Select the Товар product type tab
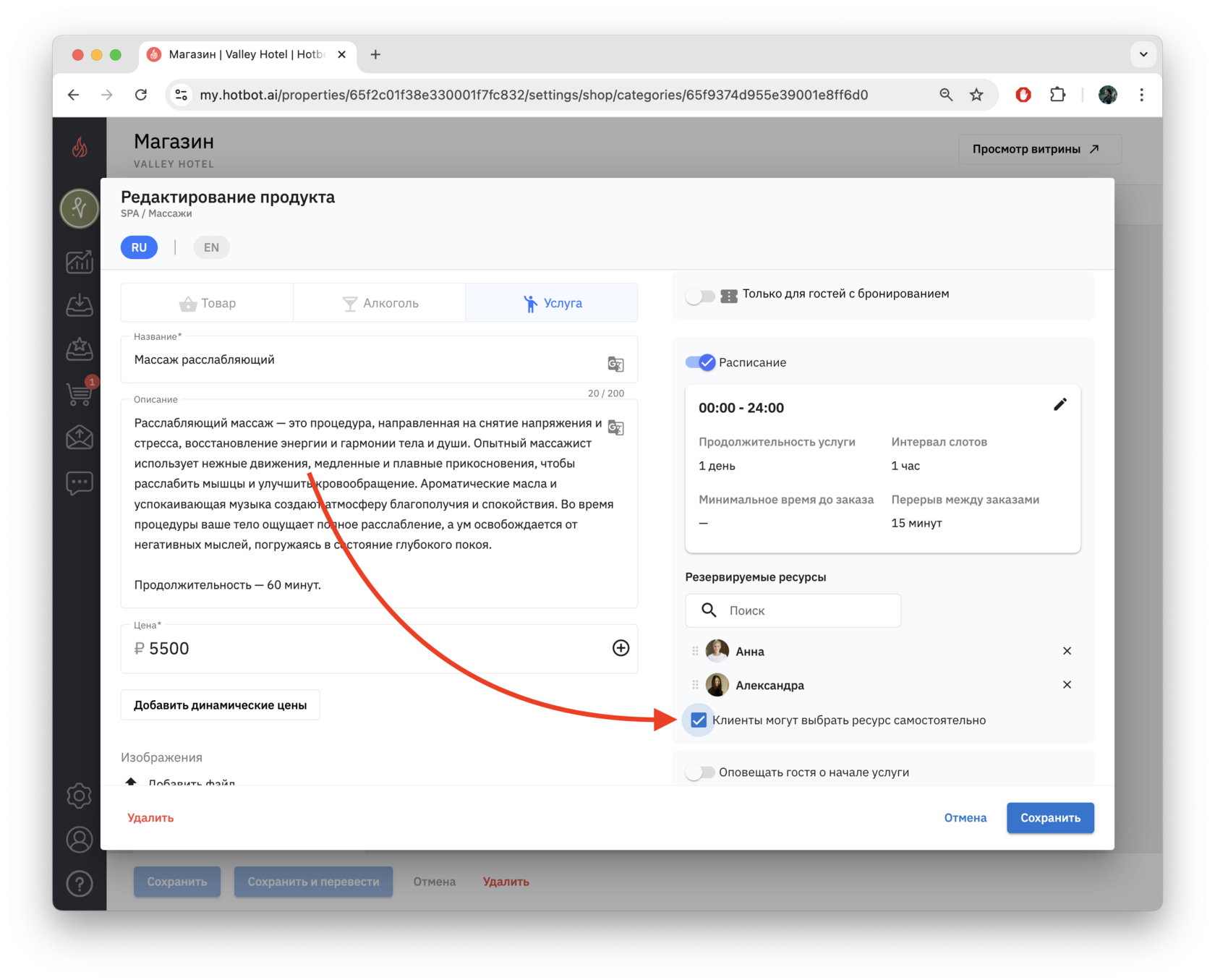The image size is (1215, 980). pyautogui.click(x=208, y=303)
